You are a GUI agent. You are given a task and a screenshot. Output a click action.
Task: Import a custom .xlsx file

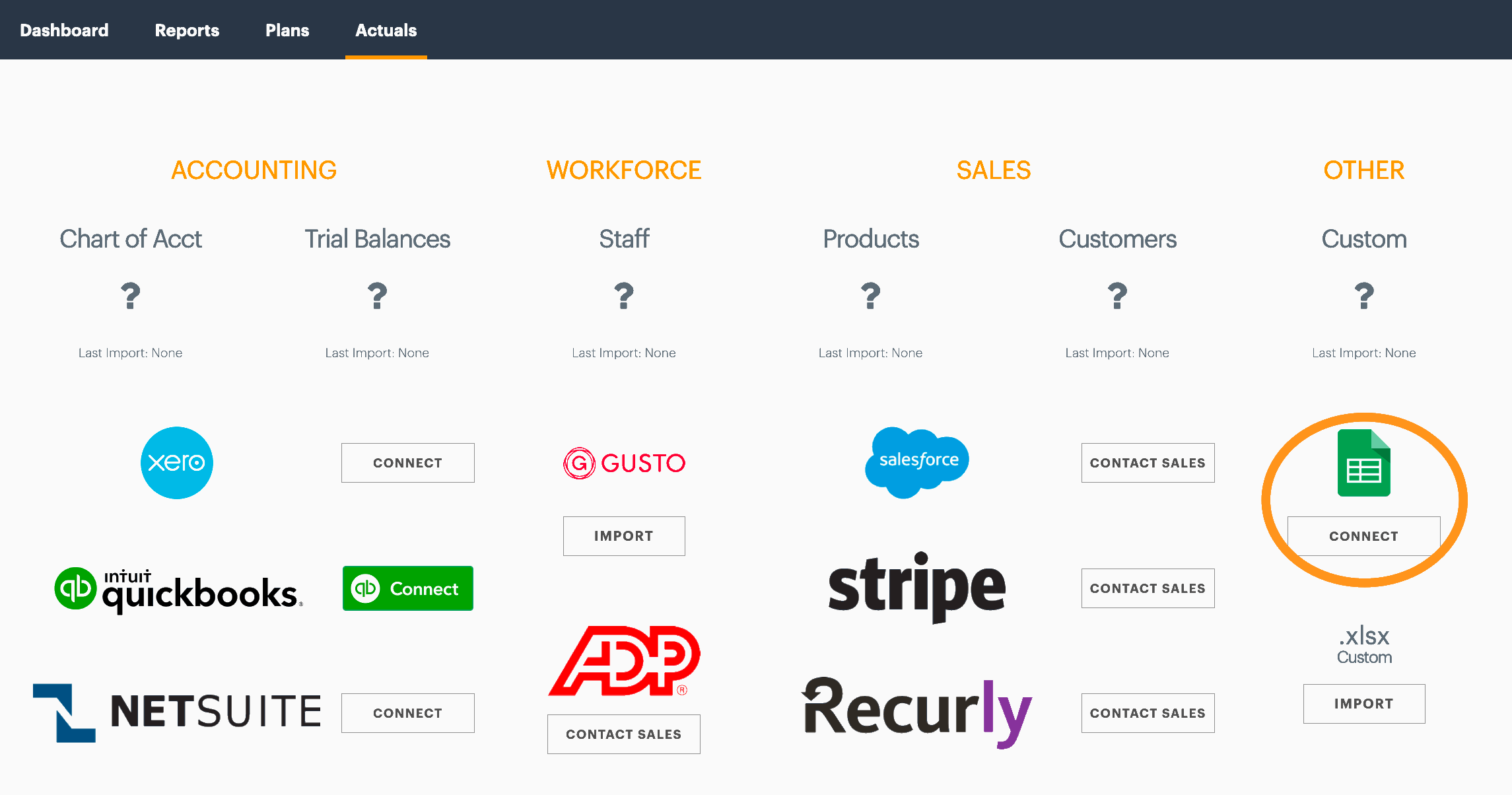click(1364, 704)
